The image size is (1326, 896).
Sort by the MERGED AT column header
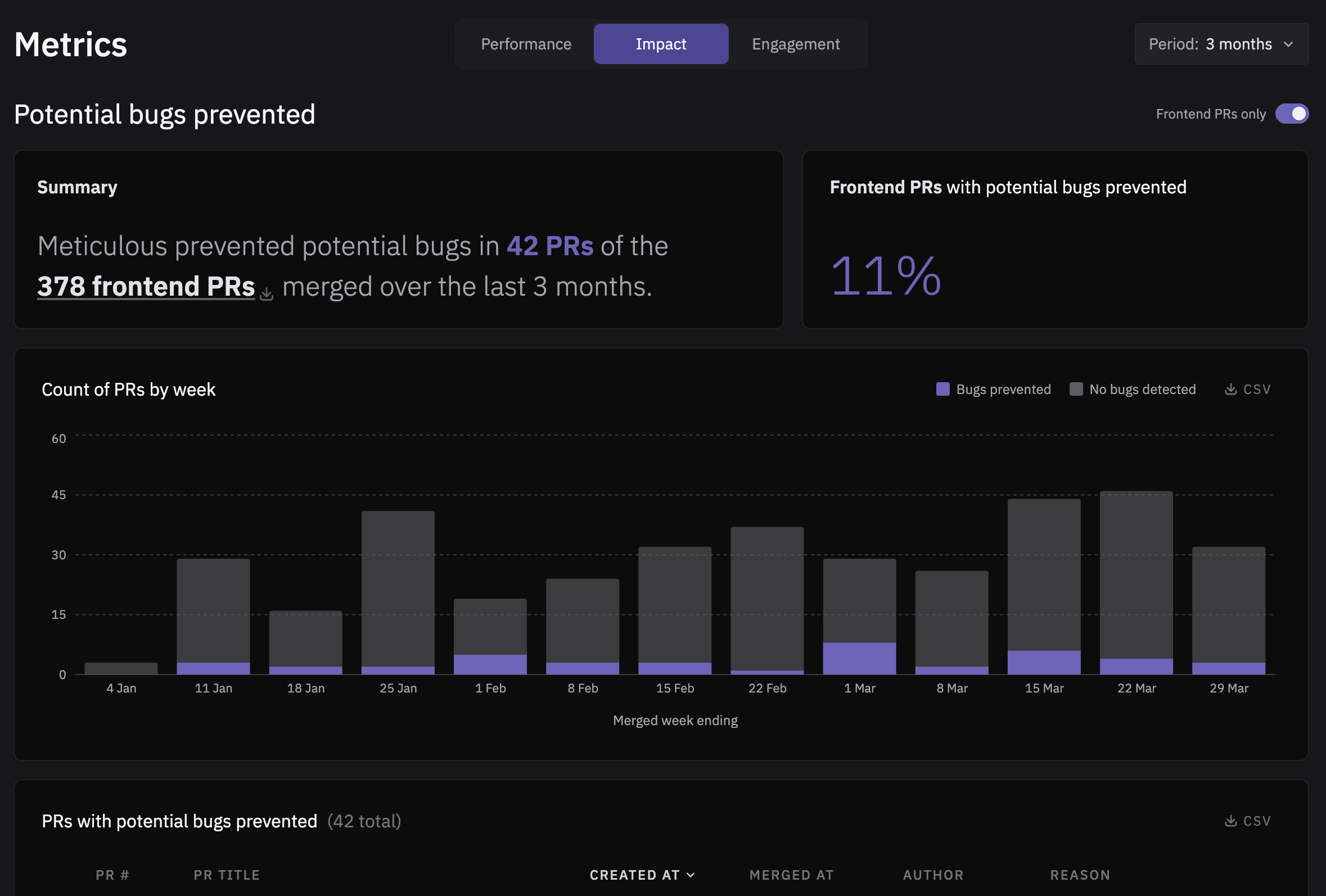791,875
